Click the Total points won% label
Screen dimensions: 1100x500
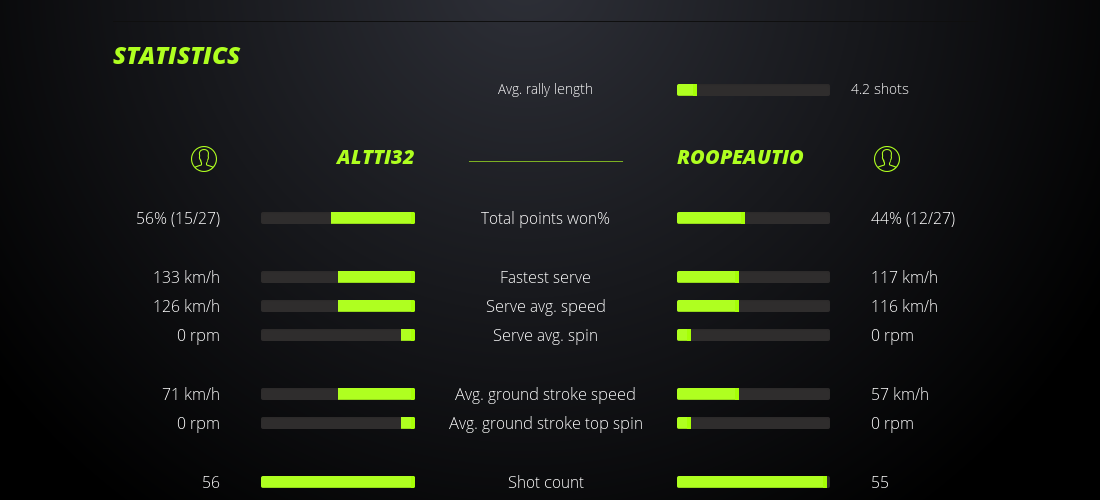(545, 218)
